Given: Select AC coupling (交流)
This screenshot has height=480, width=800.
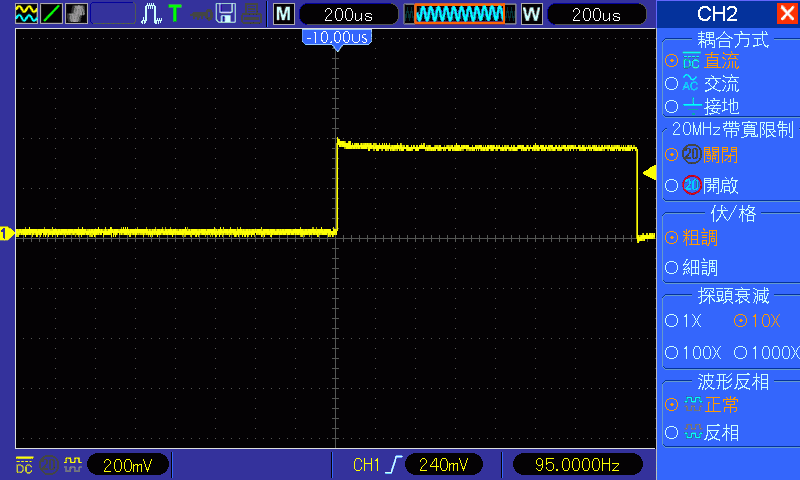Looking at the screenshot, I should 703,83.
